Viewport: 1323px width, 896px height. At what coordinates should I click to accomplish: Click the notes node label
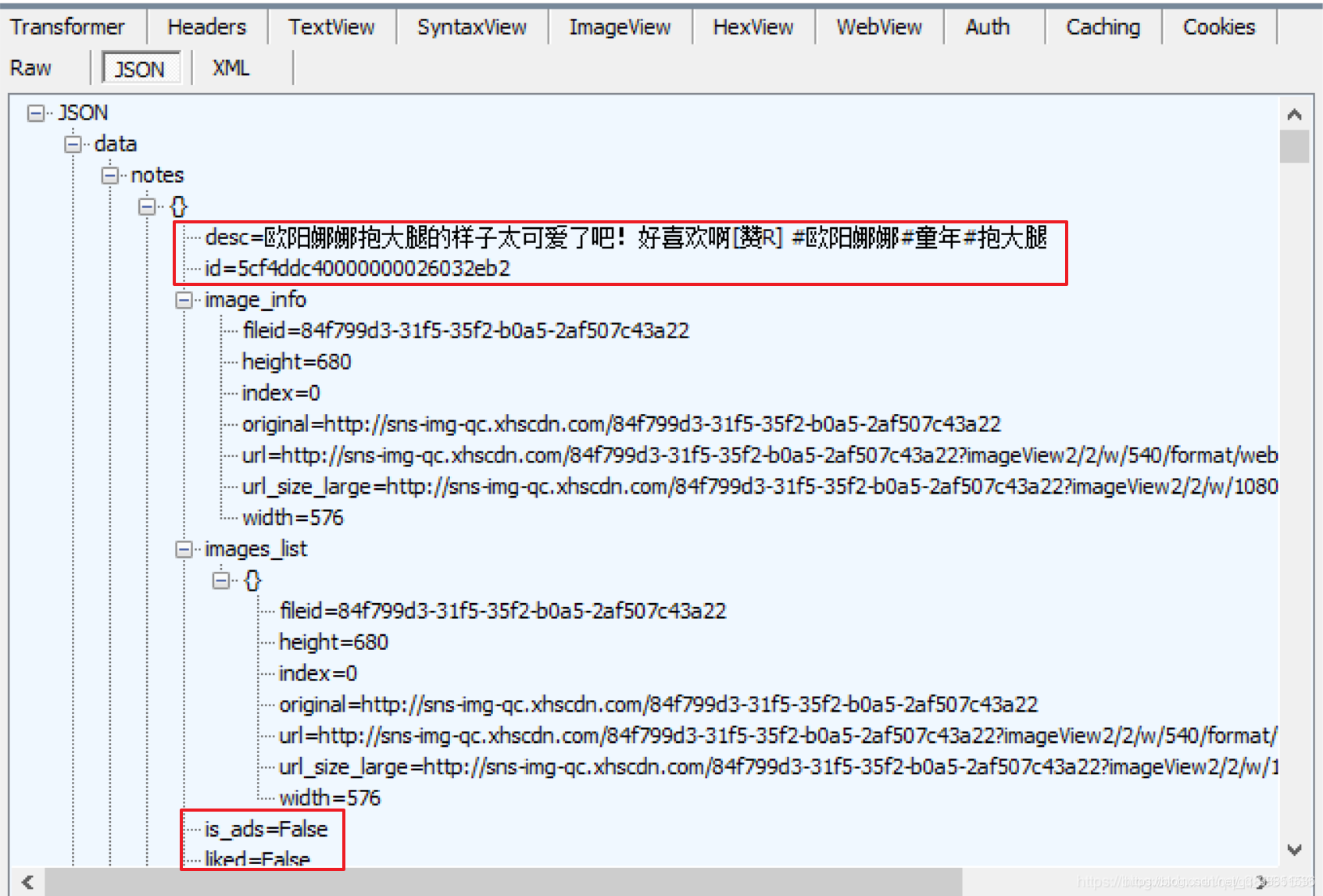click(157, 176)
